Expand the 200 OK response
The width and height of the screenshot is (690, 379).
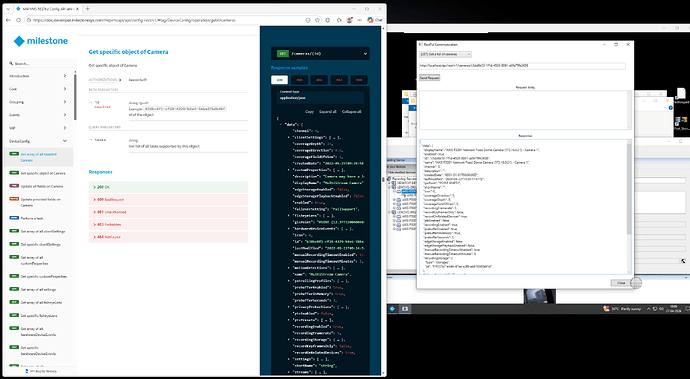coord(168,187)
